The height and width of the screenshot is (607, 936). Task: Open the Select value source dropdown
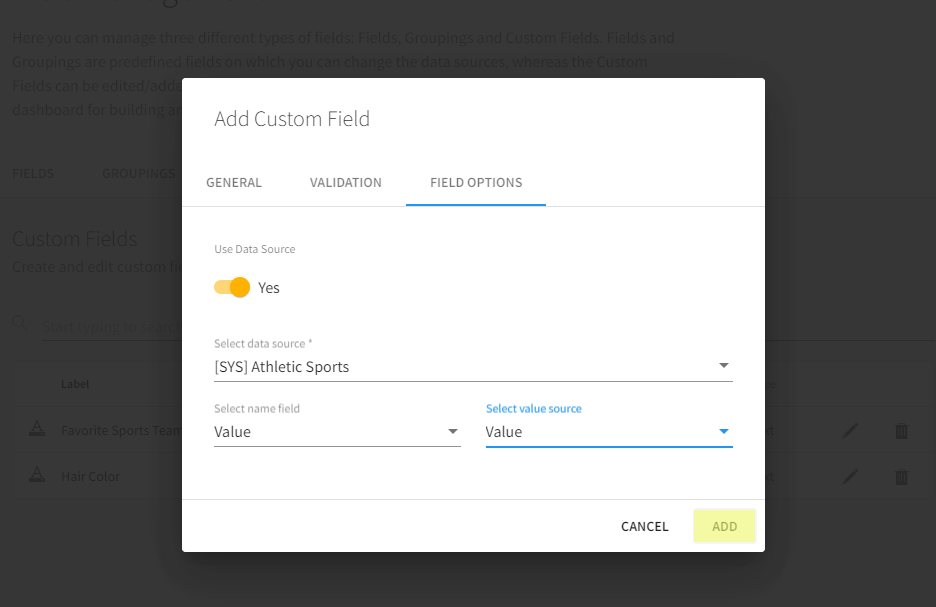[609, 432]
